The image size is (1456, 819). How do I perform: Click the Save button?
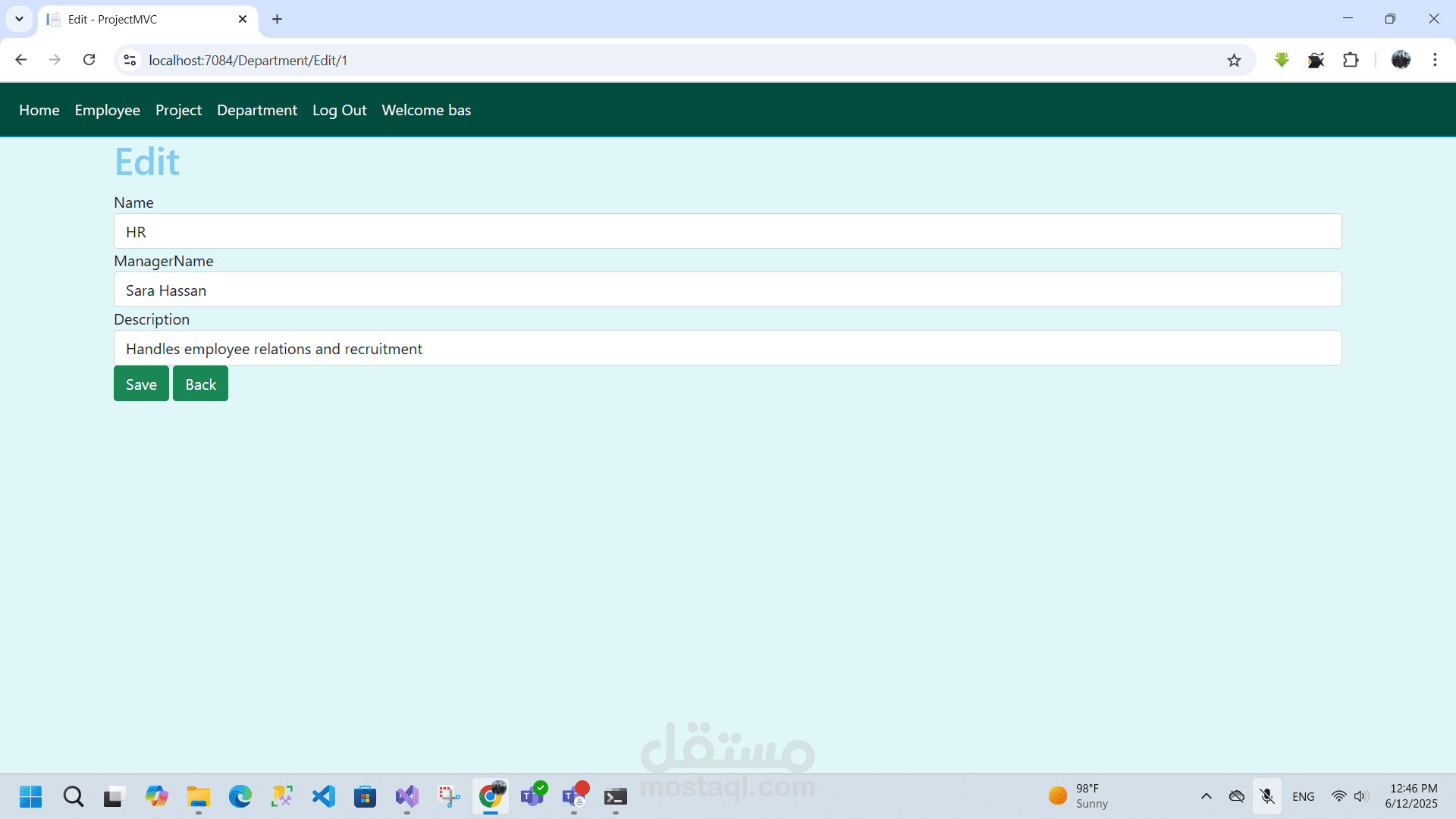pos(141,384)
